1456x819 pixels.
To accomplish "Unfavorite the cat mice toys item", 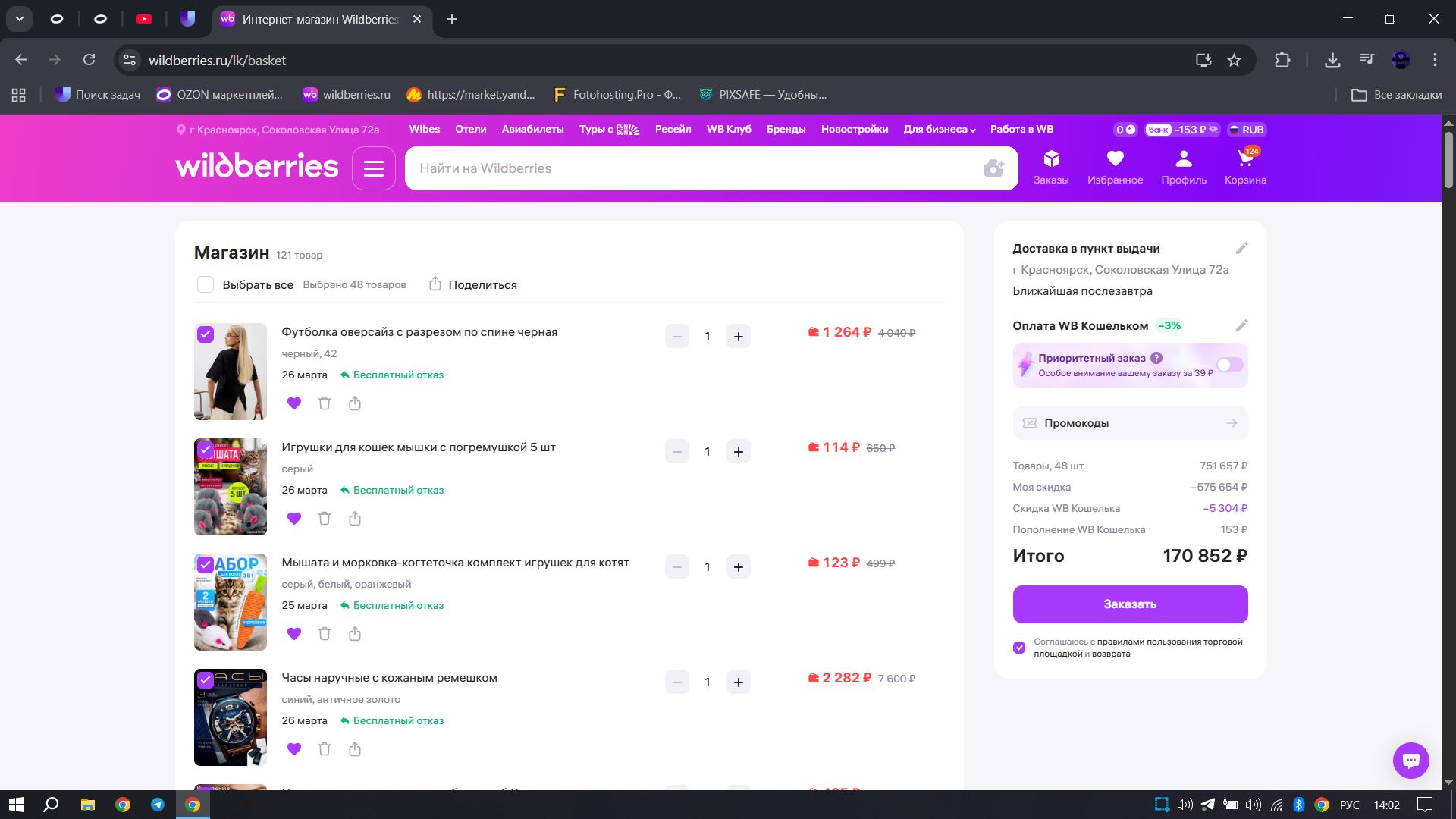I will click(x=294, y=519).
